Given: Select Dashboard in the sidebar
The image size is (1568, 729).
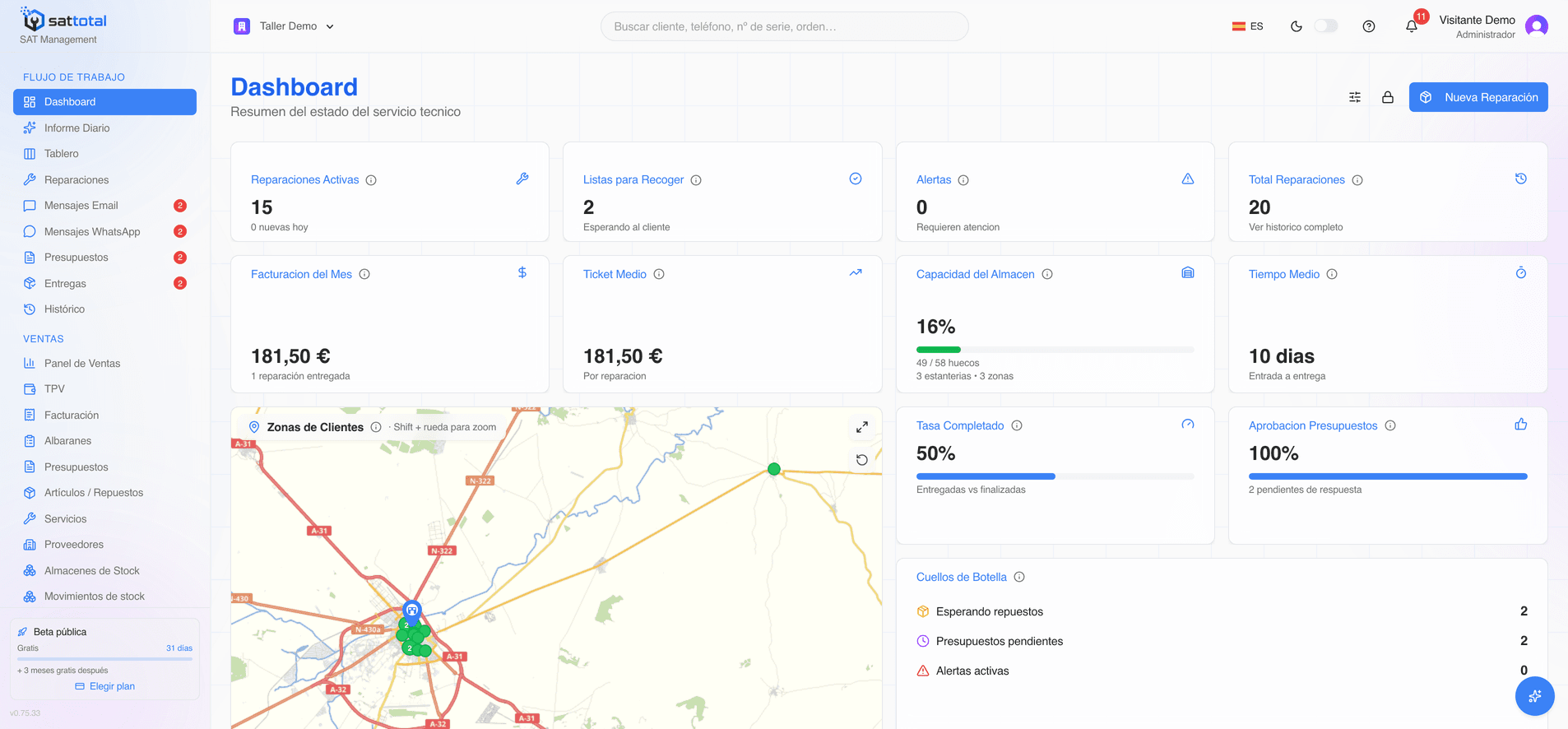Looking at the screenshot, I should pyautogui.click(x=104, y=102).
